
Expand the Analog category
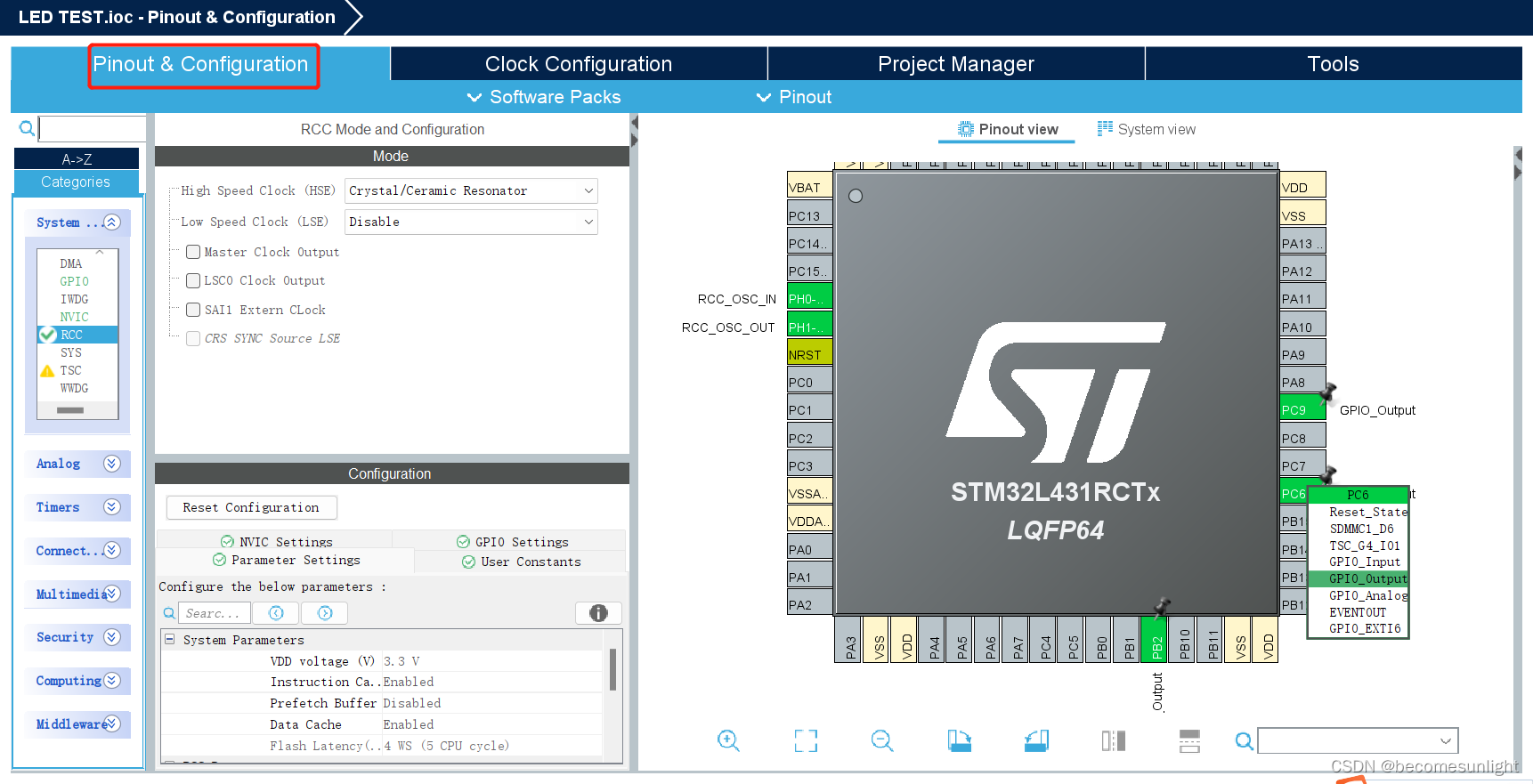(111, 464)
